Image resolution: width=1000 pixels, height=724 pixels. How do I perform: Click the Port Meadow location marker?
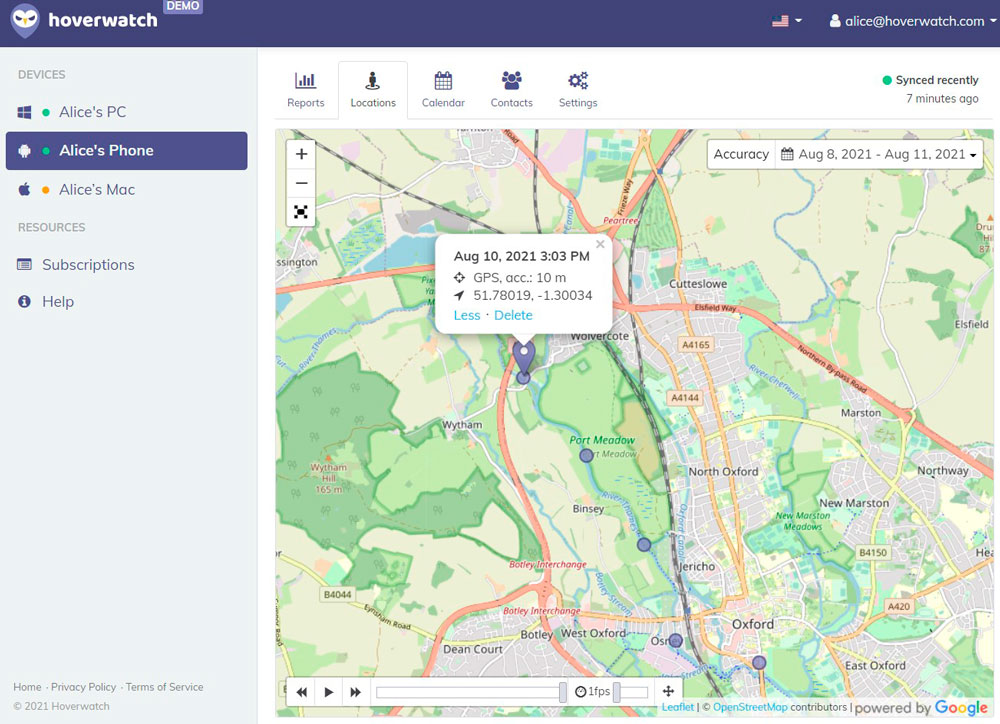(x=586, y=455)
